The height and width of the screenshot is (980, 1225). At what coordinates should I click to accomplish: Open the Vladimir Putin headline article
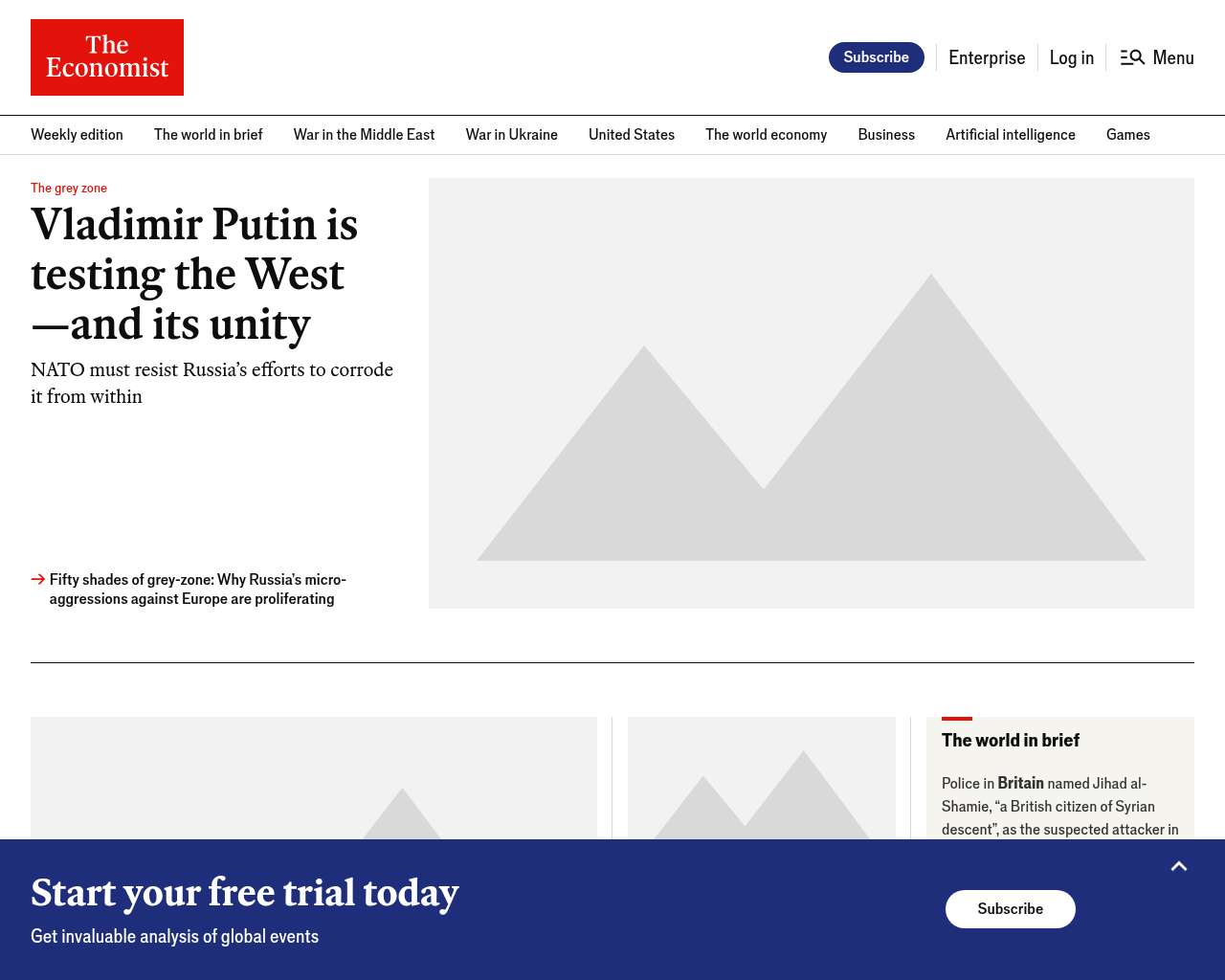tap(194, 274)
